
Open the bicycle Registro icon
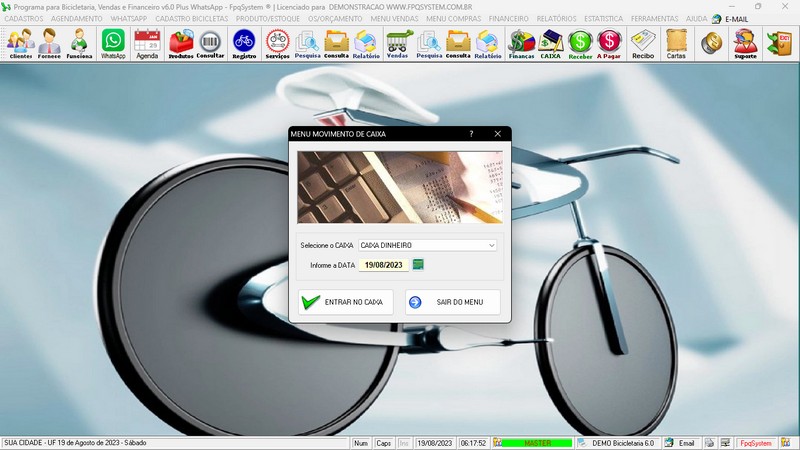coord(244,43)
